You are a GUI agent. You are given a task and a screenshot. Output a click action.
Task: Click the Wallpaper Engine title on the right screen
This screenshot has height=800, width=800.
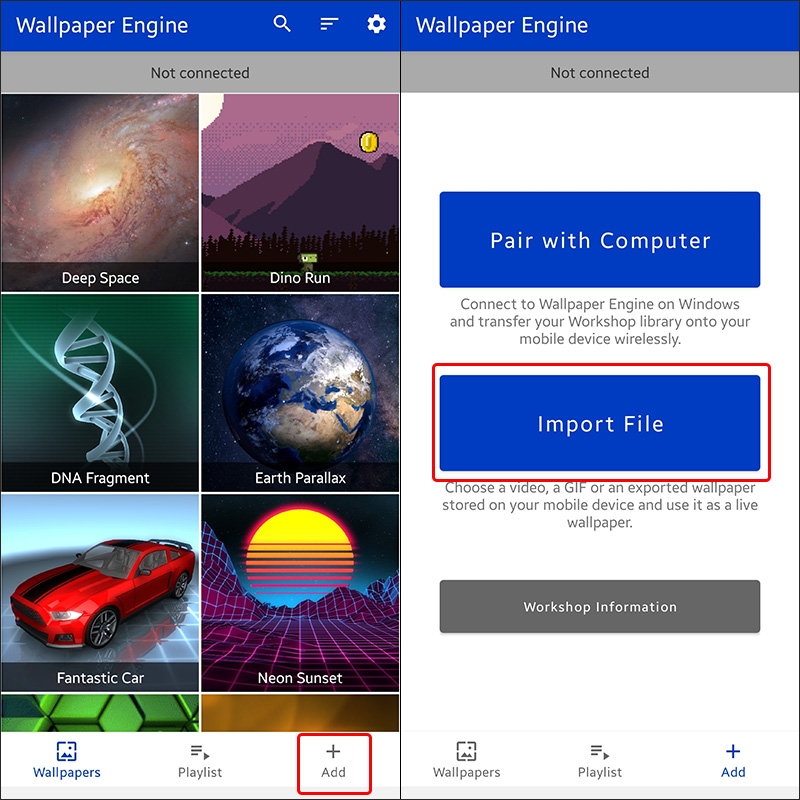tap(502, 25)
